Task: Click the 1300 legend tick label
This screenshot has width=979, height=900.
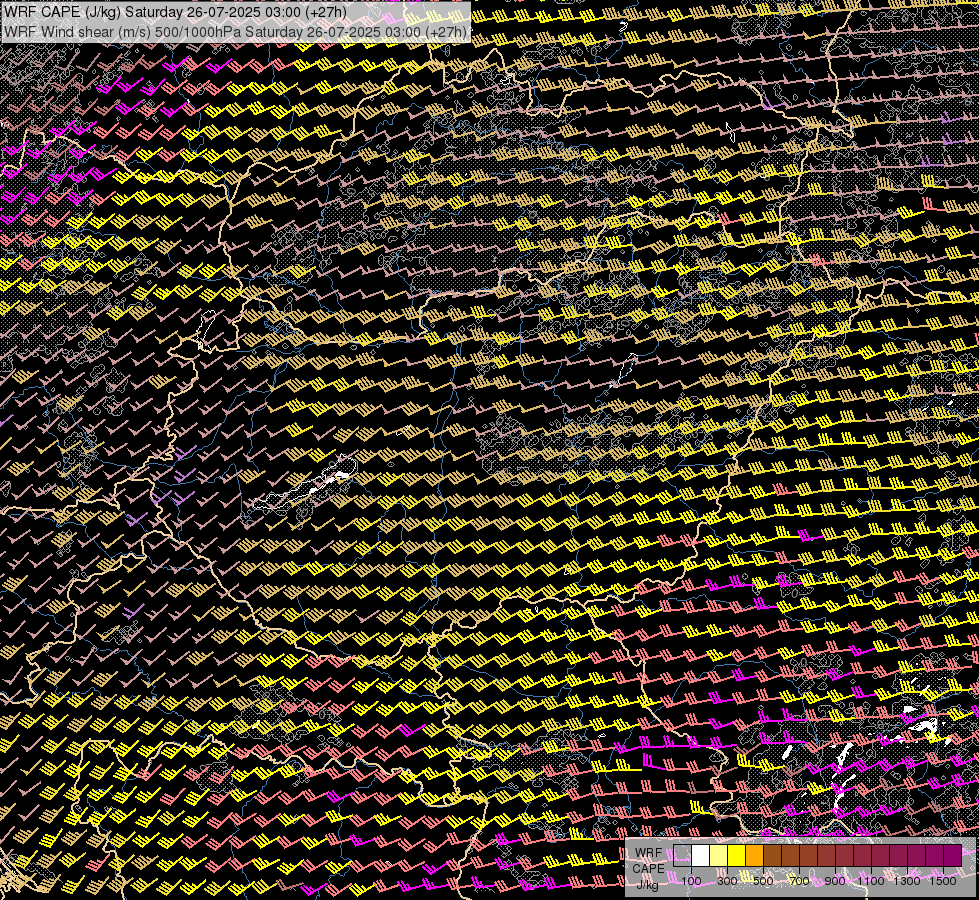Action: pyautogui.click(x=907, y=881)
